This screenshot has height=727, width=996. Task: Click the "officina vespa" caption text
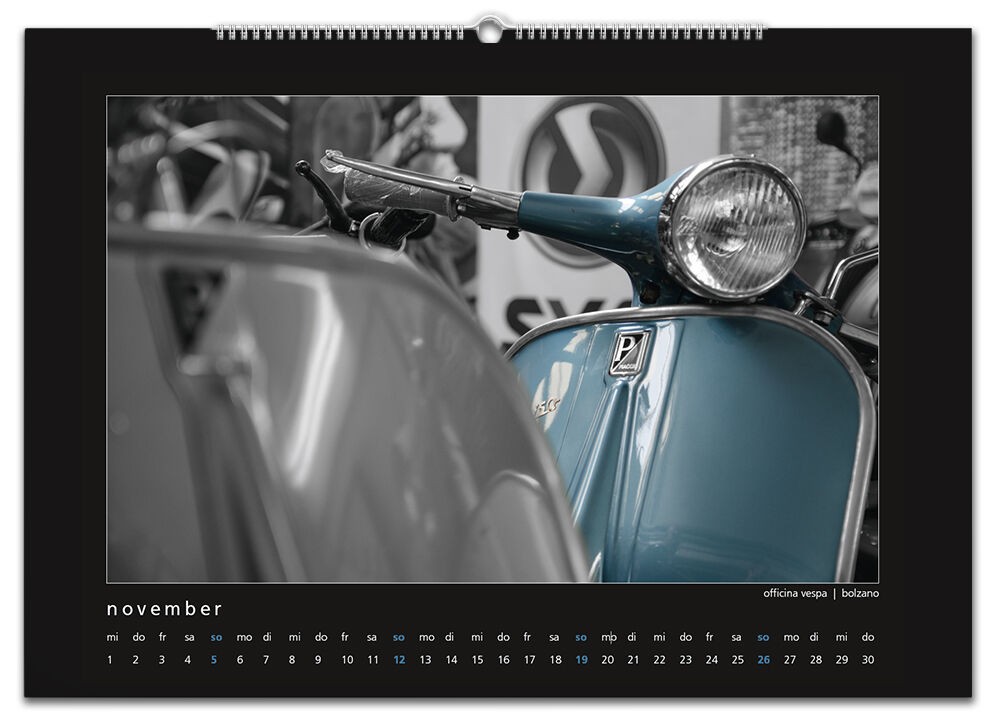point(795,593)
